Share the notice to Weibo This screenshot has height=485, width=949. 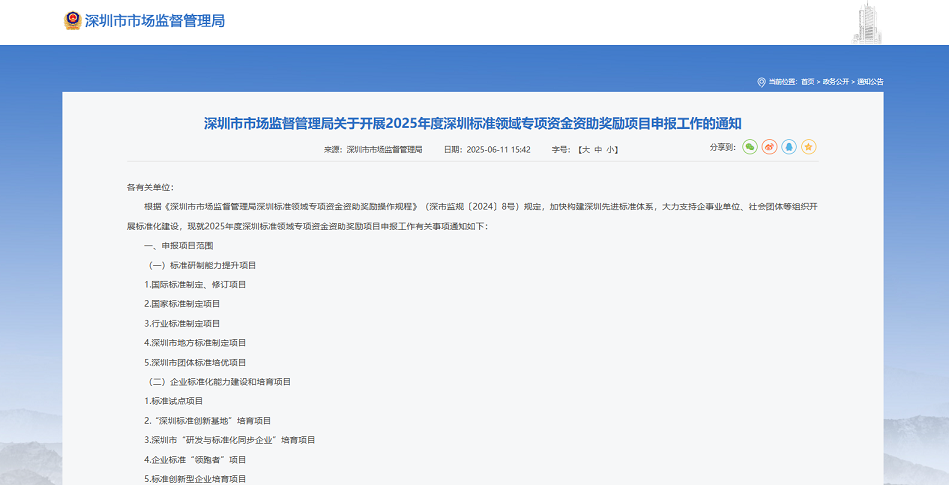[769, 147]
